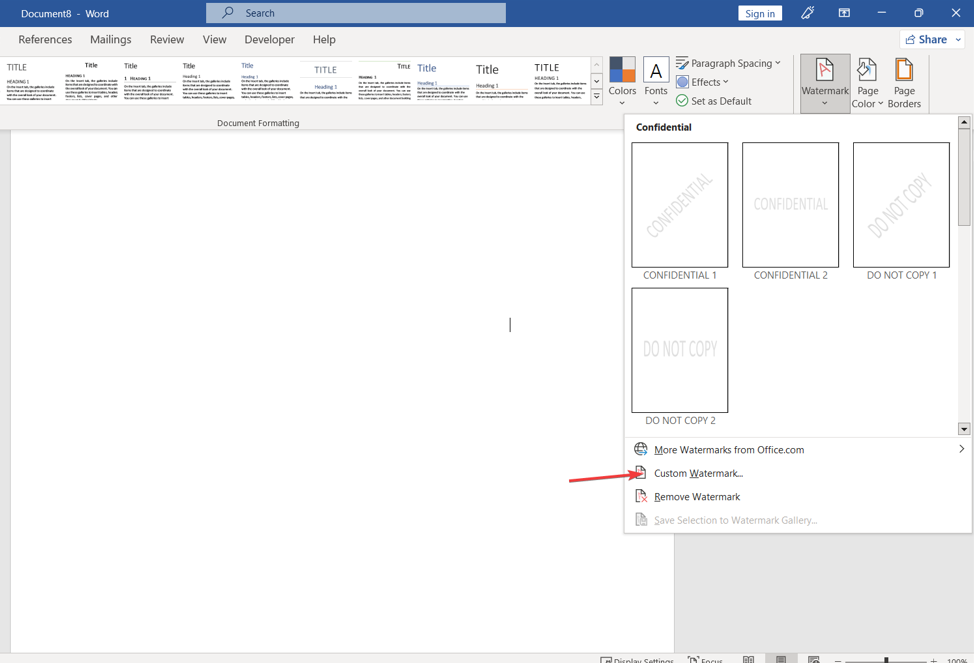Click Set as Default
Image resolution: width=974 pixels, height=663 pixels.
click(714, 101)
